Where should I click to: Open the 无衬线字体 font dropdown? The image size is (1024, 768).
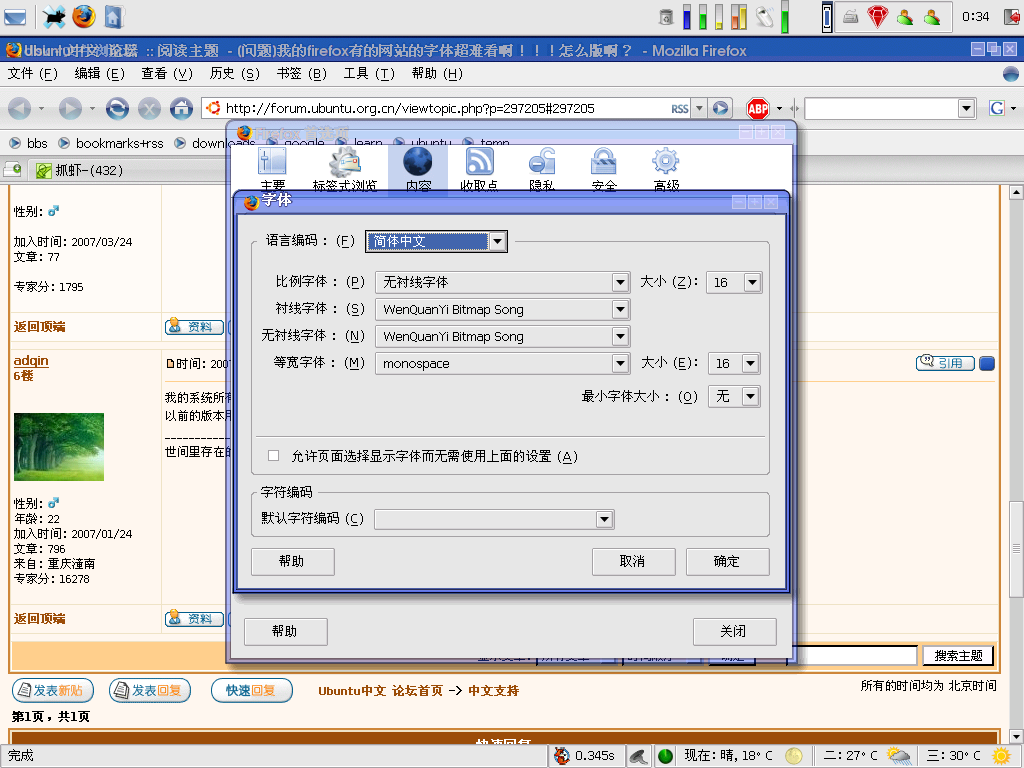pos(502,336)
